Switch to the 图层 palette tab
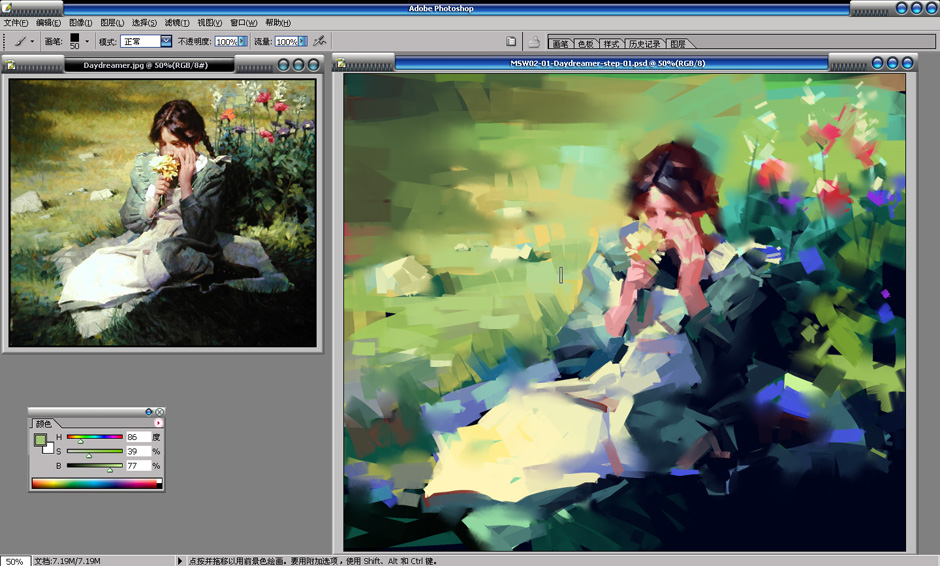The height and width of the screenshot is (566, 940). 678,44
